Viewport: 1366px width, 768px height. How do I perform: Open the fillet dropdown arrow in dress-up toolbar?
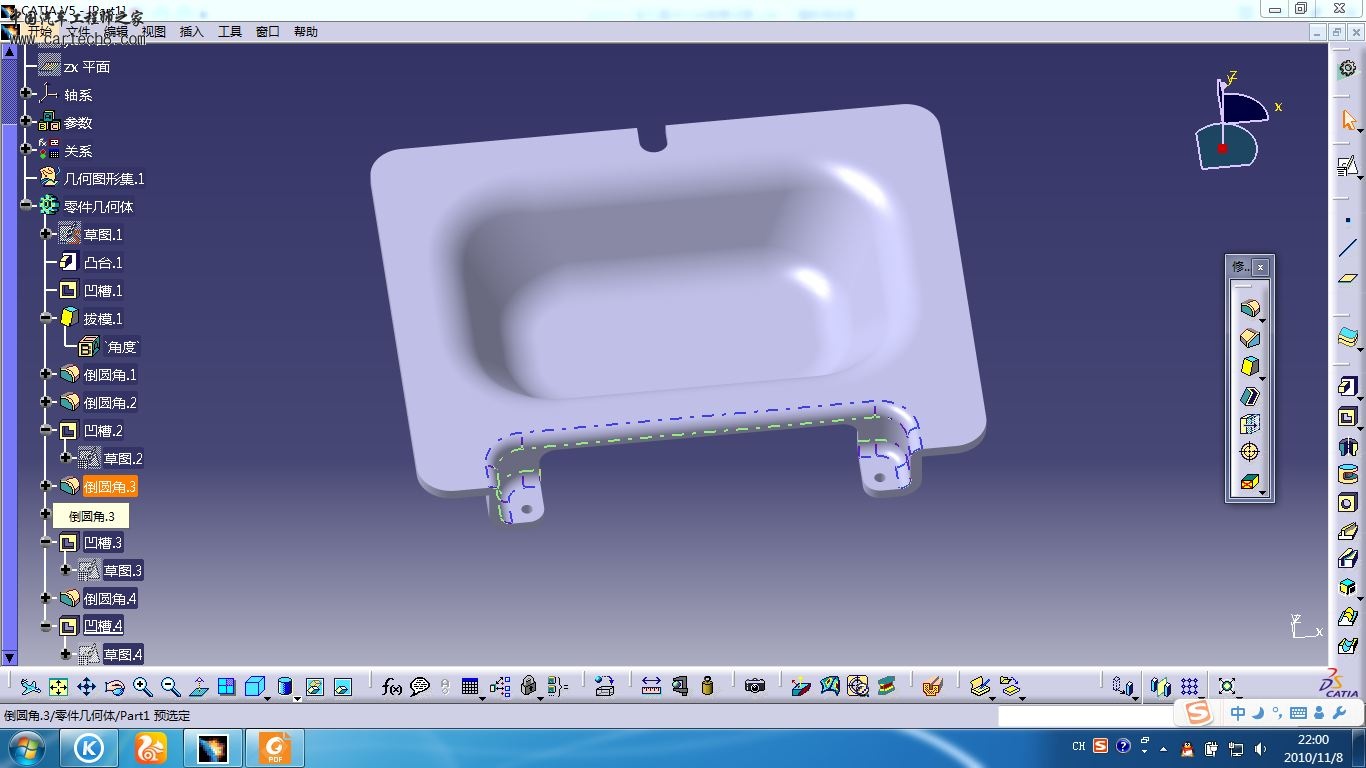[x=1263, y=321]
